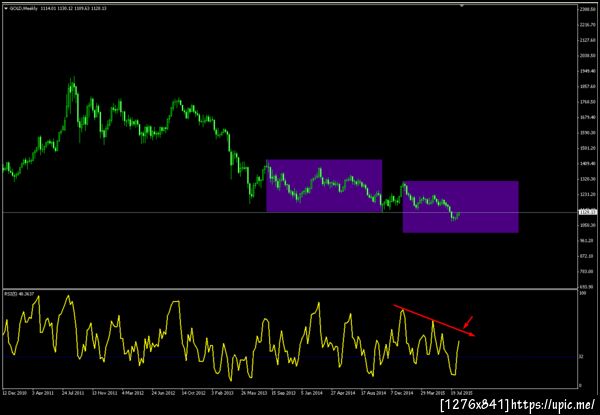This screenshot has height=415, width=600.
Task: Click the 15 Sep 2013 date label
Action: click(x=284, y=393)
